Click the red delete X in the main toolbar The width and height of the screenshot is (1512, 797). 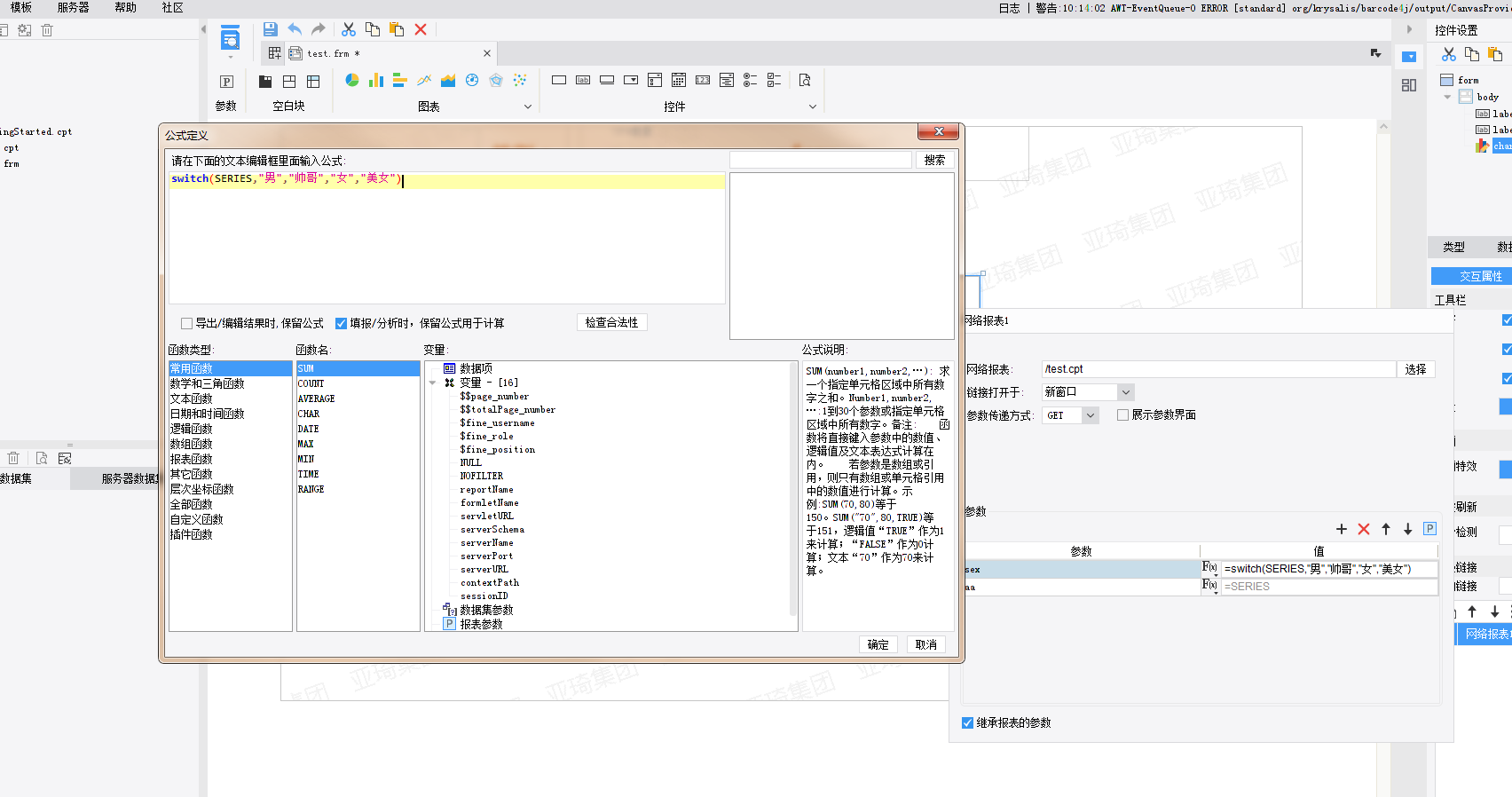[421, 29]
